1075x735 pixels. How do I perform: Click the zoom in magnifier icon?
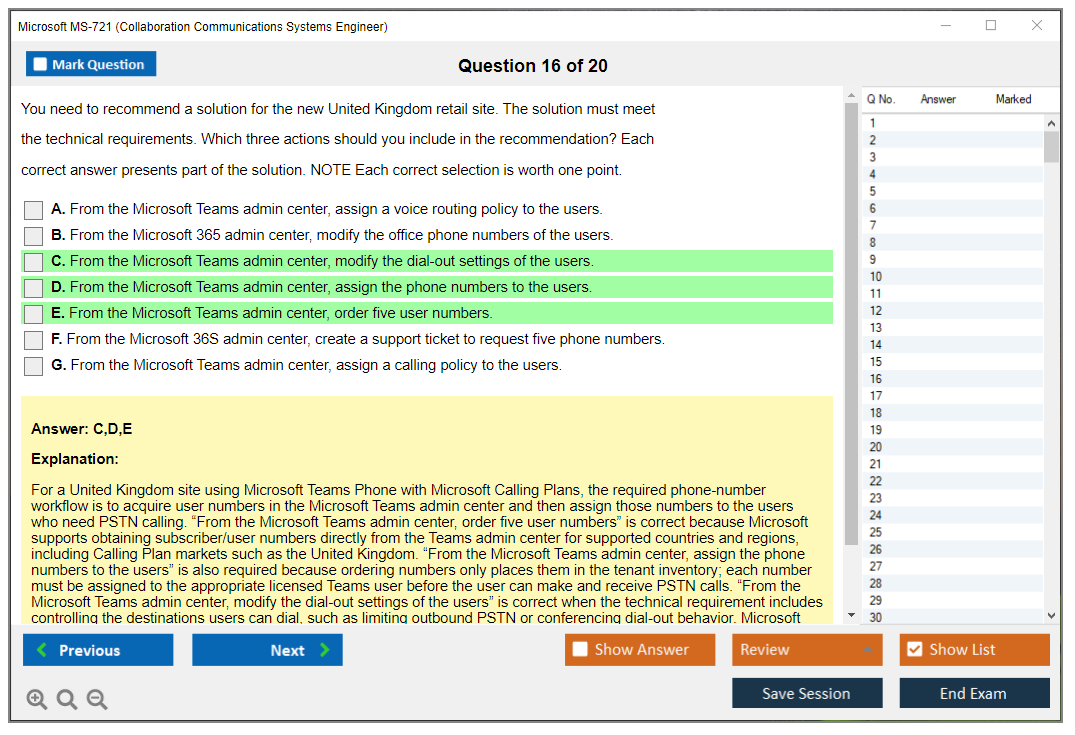[x=36, y=699]
